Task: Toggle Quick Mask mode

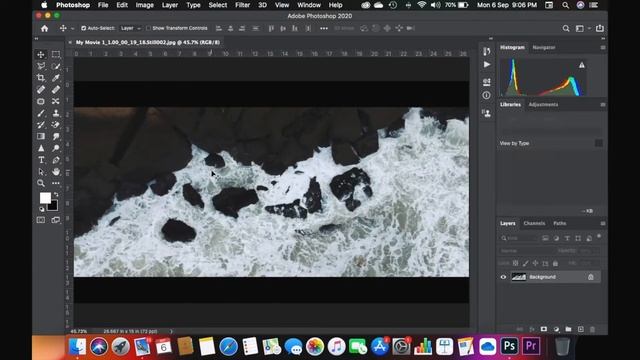Action: (x=41, y=220)
